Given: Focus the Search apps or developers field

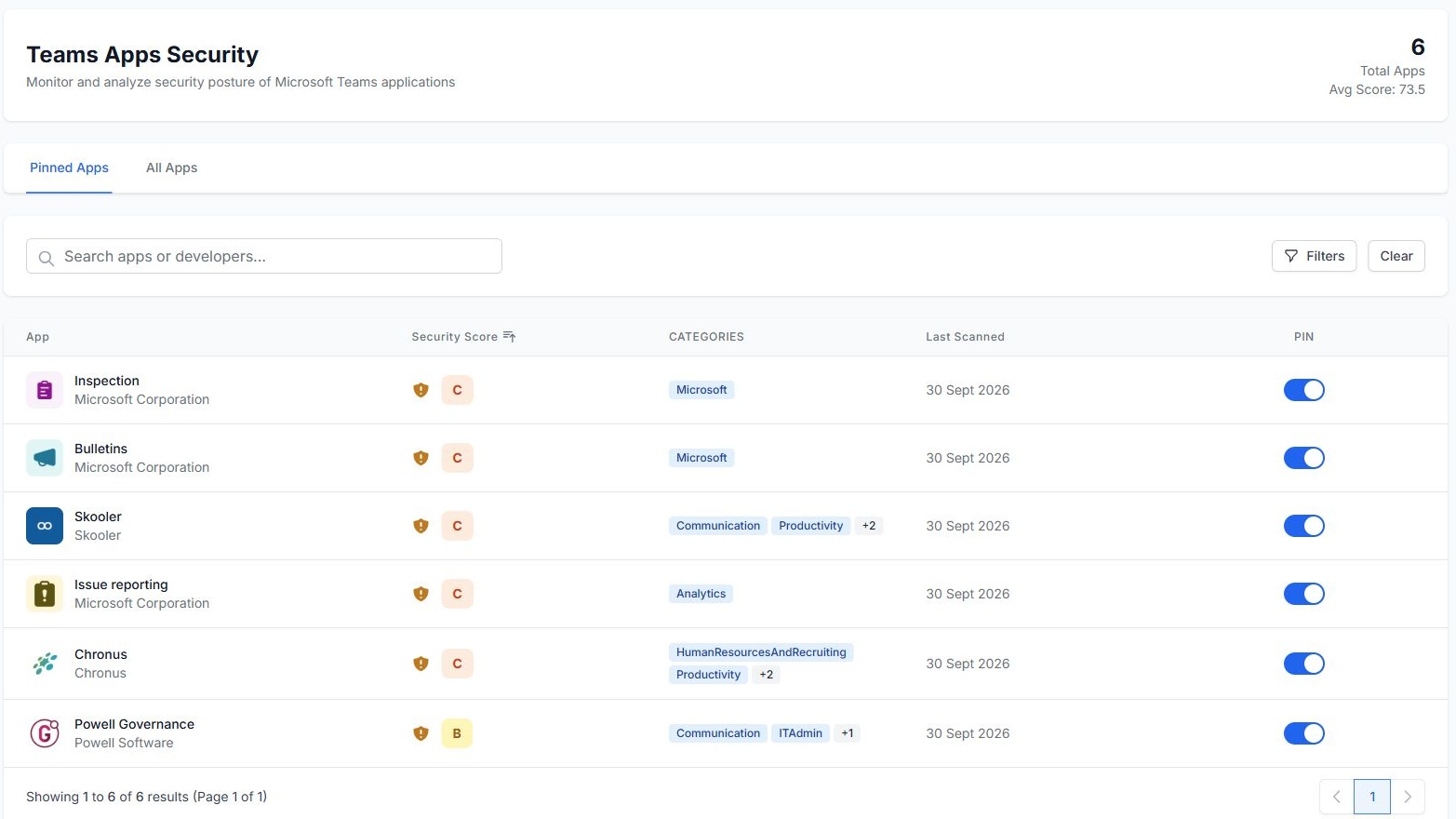Looking at the screenshot, I should click(264, 256).
